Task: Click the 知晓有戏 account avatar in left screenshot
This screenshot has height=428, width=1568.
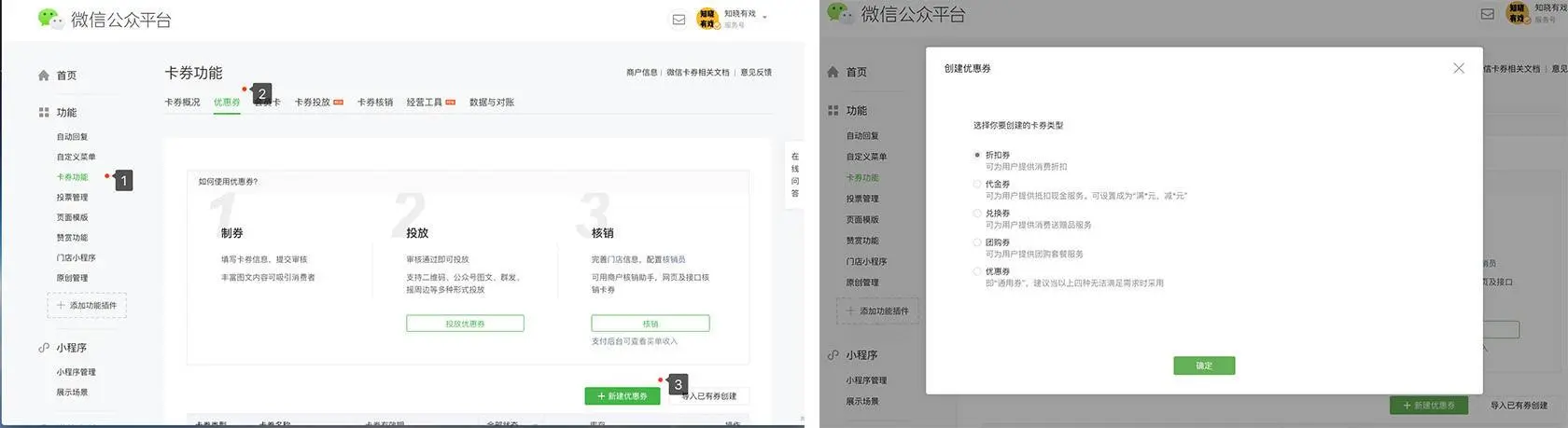Action: coord(707,19)
